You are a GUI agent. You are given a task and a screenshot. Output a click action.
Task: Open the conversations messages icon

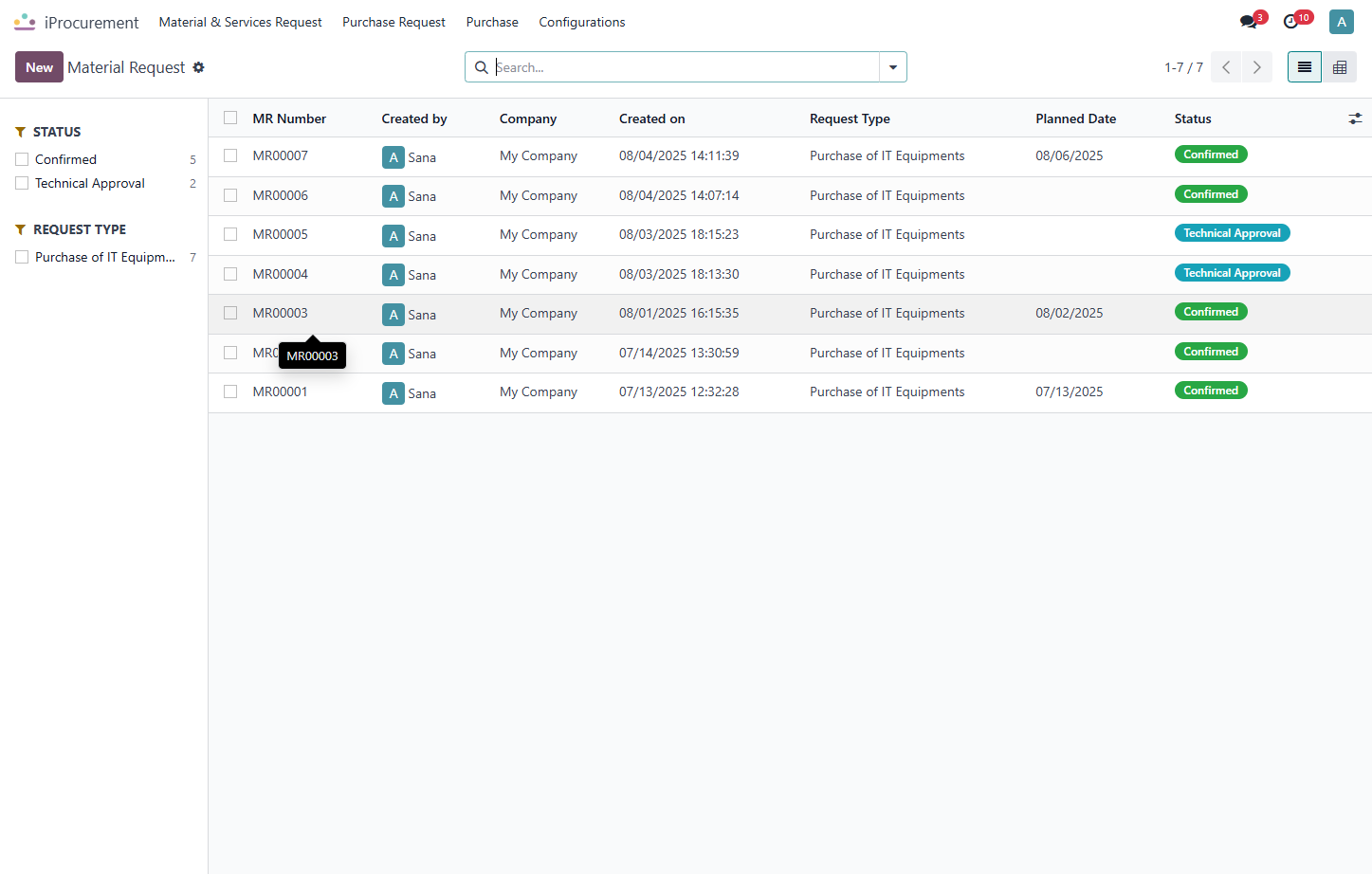pyautogui.click(x=1249, y=22)
